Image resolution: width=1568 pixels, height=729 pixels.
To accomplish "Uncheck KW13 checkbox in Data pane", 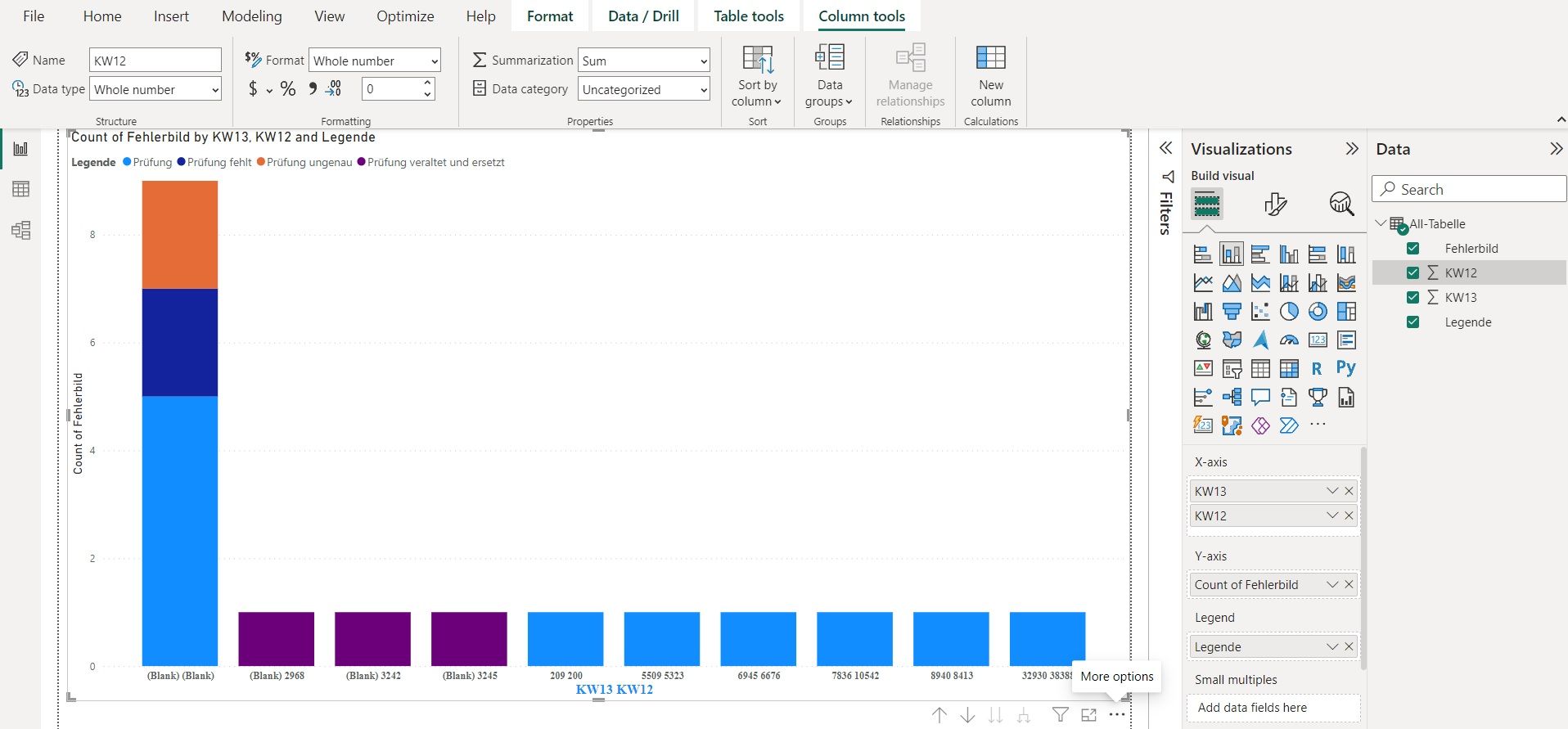I will (1413, 298).
